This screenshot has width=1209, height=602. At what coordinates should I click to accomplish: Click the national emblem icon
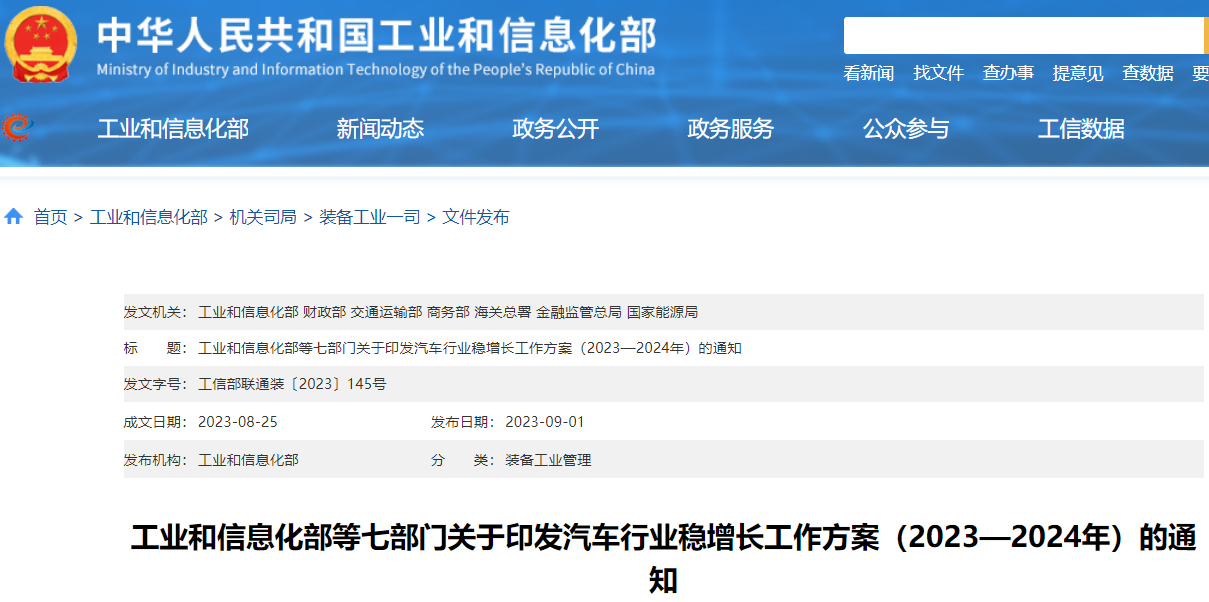click(40, 42)
